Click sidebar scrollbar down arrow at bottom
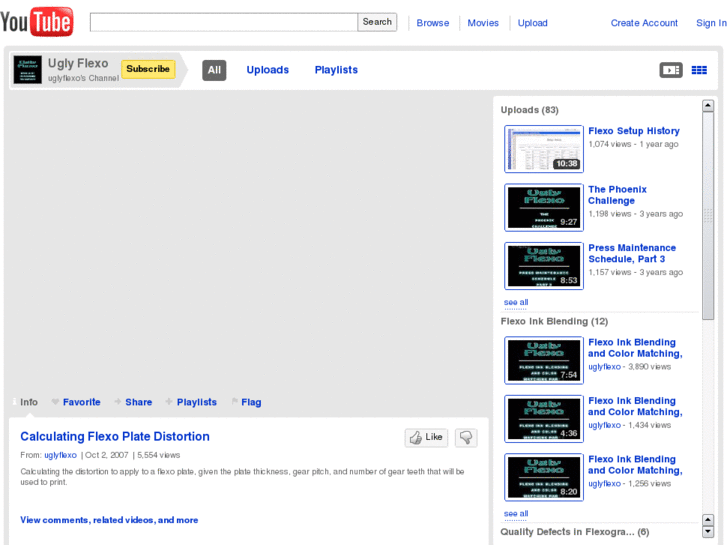The height and width of the screenshot is (545, 727). click(708, 532)
